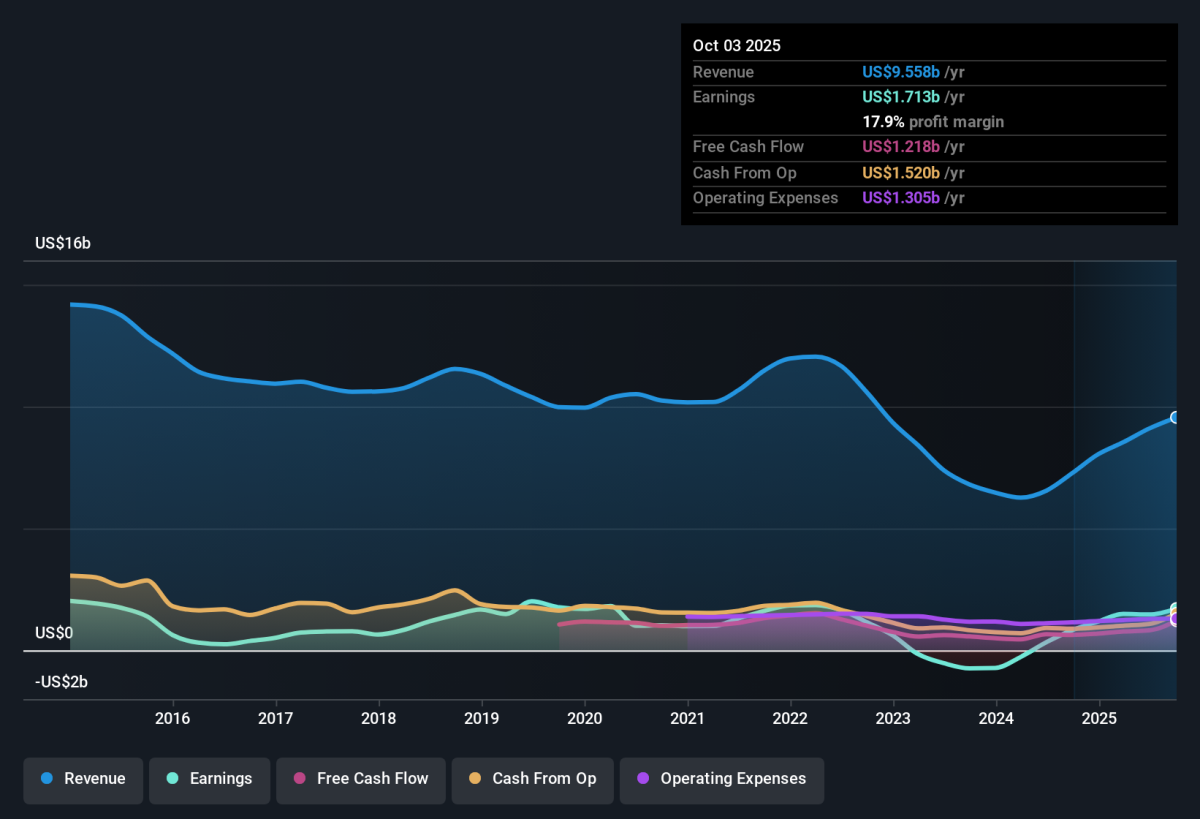
Task: Toggle the Revenue series in the legend
Action: pyautogui.click(x=84, y=779)
